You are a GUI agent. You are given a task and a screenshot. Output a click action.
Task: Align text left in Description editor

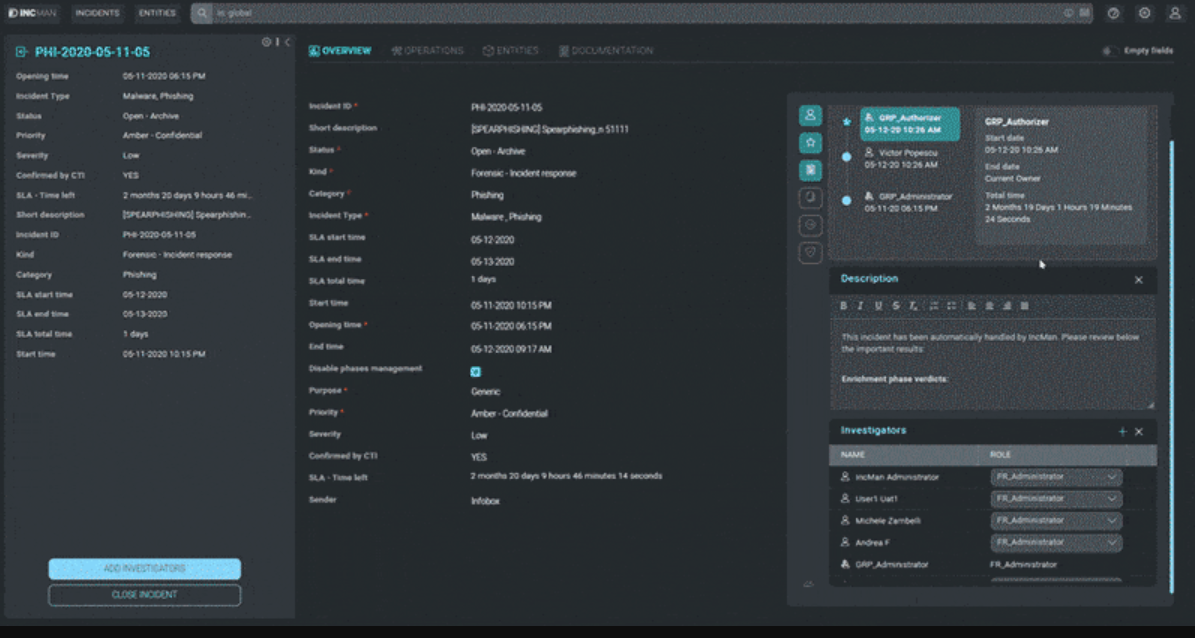coord(972,306)
